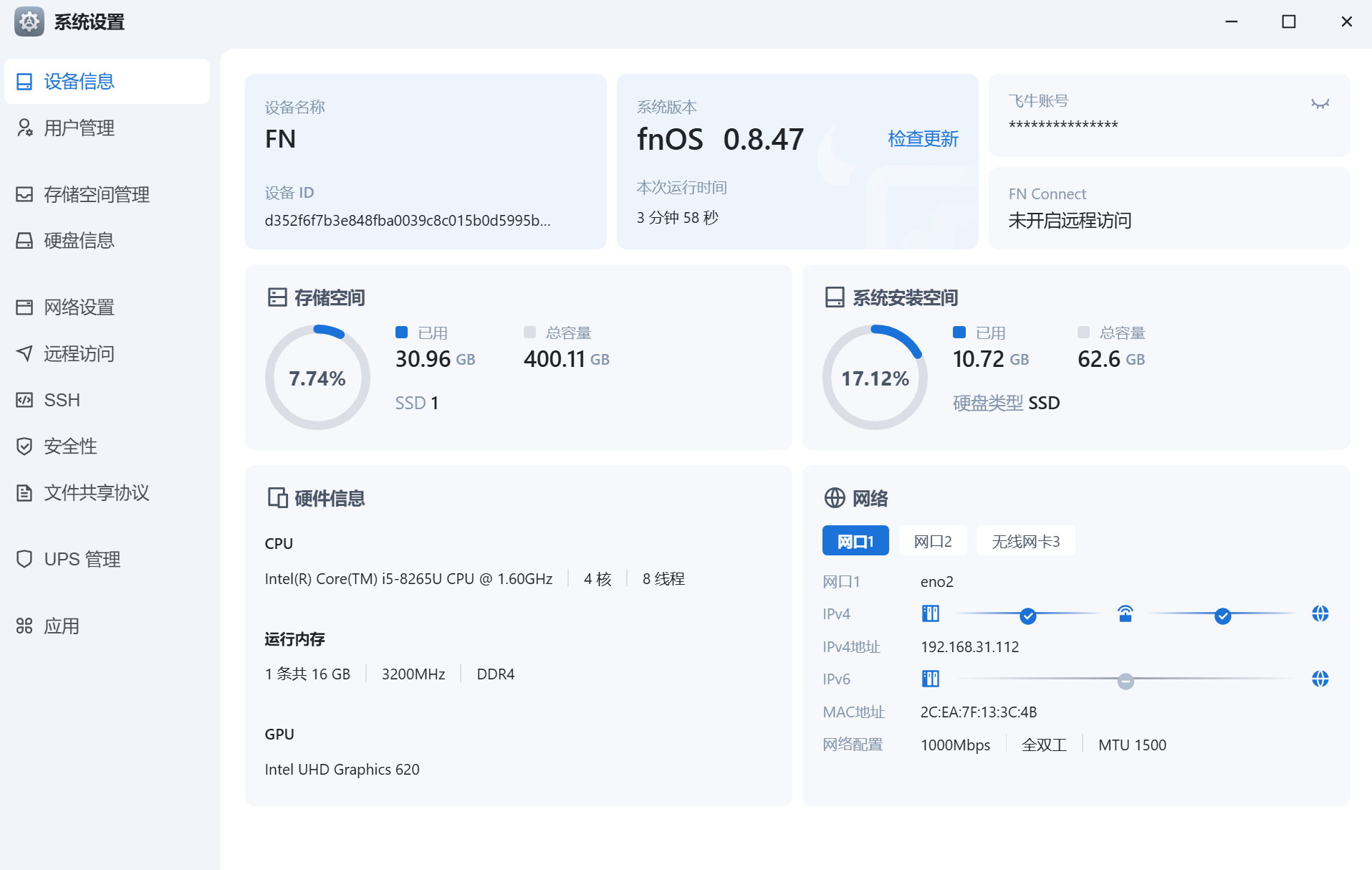Open 网络设置 page
The height and width of the screenshot is (870, 1372).
[107, 307]
